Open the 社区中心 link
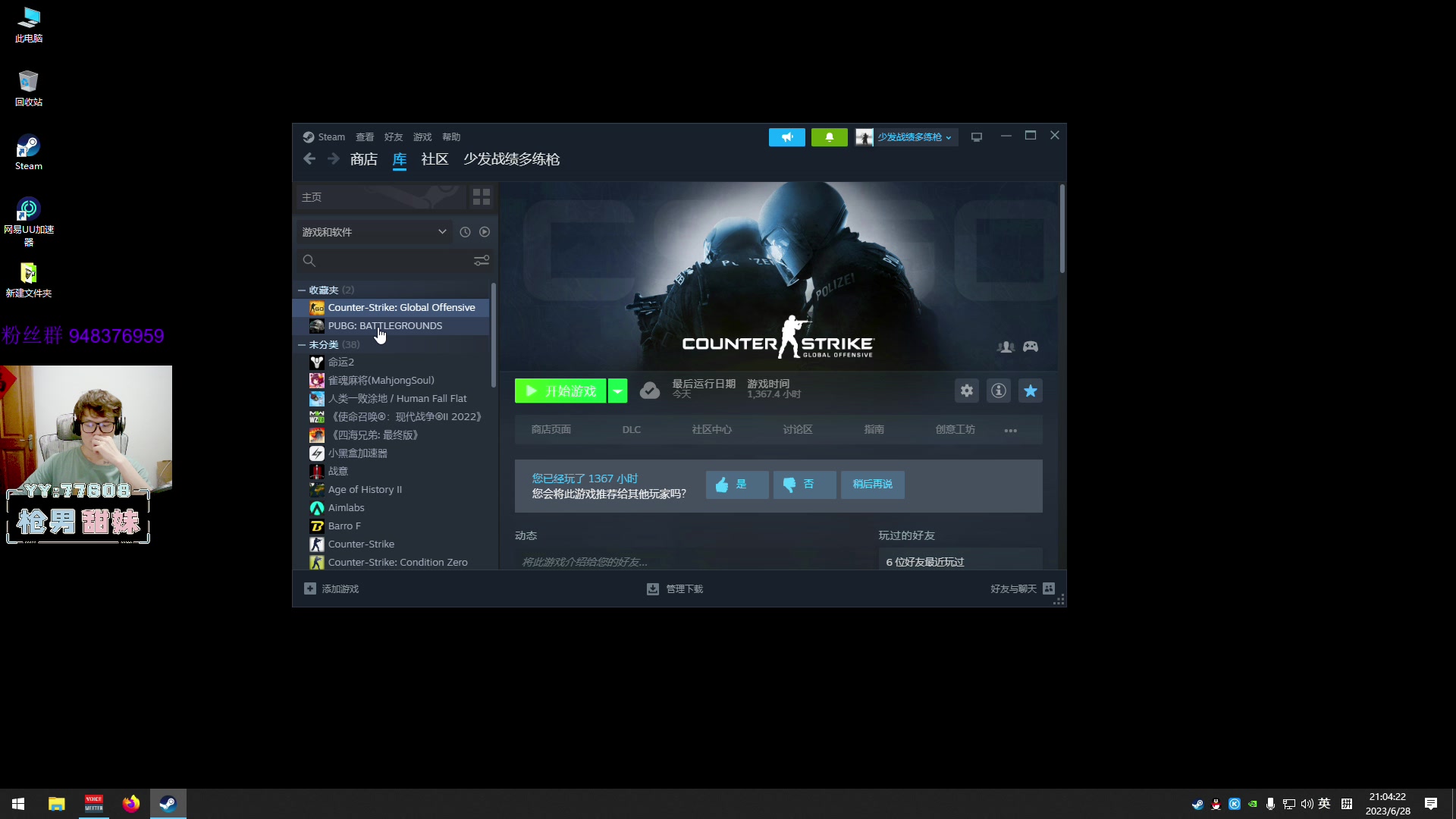 tap(711, 430)
